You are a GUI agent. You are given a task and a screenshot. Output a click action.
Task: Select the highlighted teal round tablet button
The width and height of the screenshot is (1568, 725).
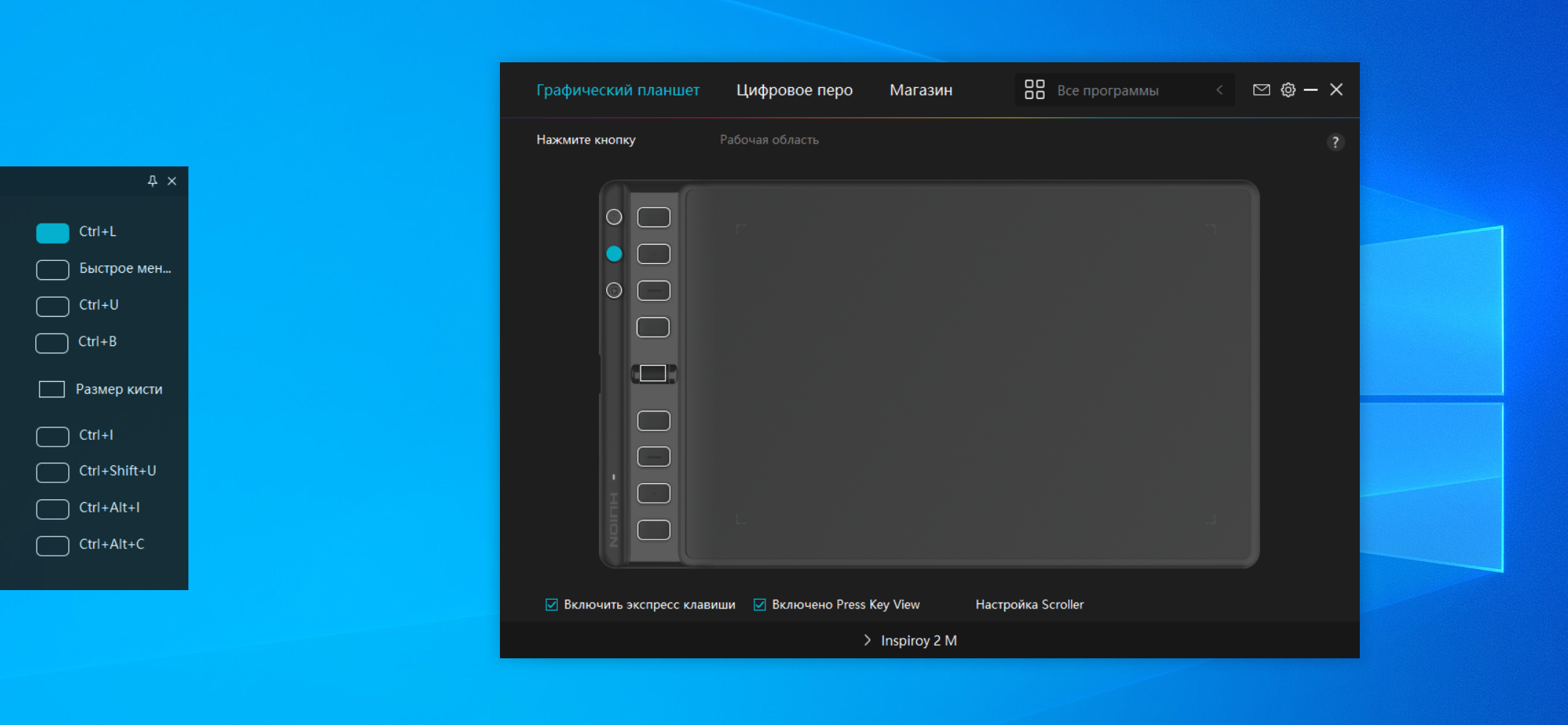pyautogui.click(x=614, y=254)
